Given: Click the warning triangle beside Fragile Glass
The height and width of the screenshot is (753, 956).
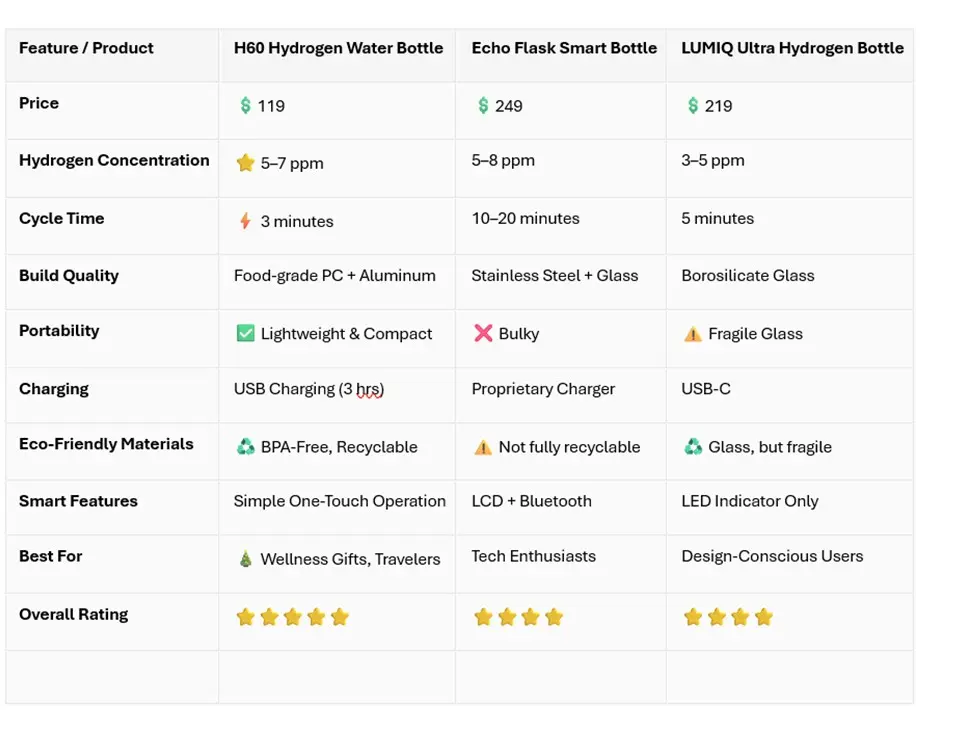Looking at the screenshot, I should pyautogui.click(x=693, y=334).
